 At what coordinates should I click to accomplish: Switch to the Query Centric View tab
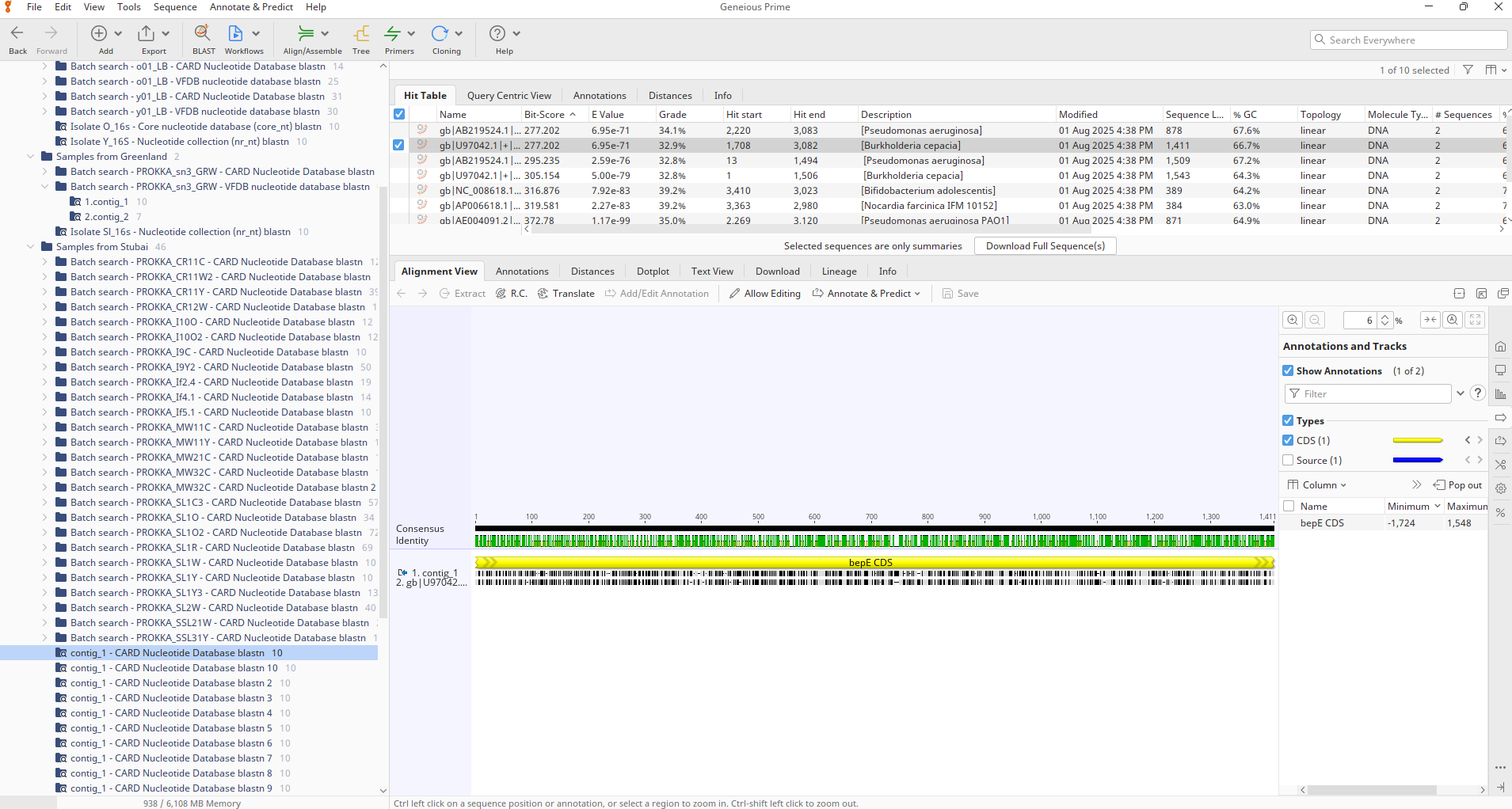508,96
